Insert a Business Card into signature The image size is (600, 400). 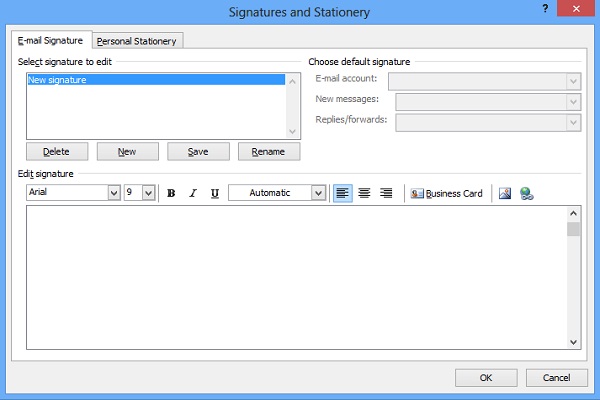point(446,194)
